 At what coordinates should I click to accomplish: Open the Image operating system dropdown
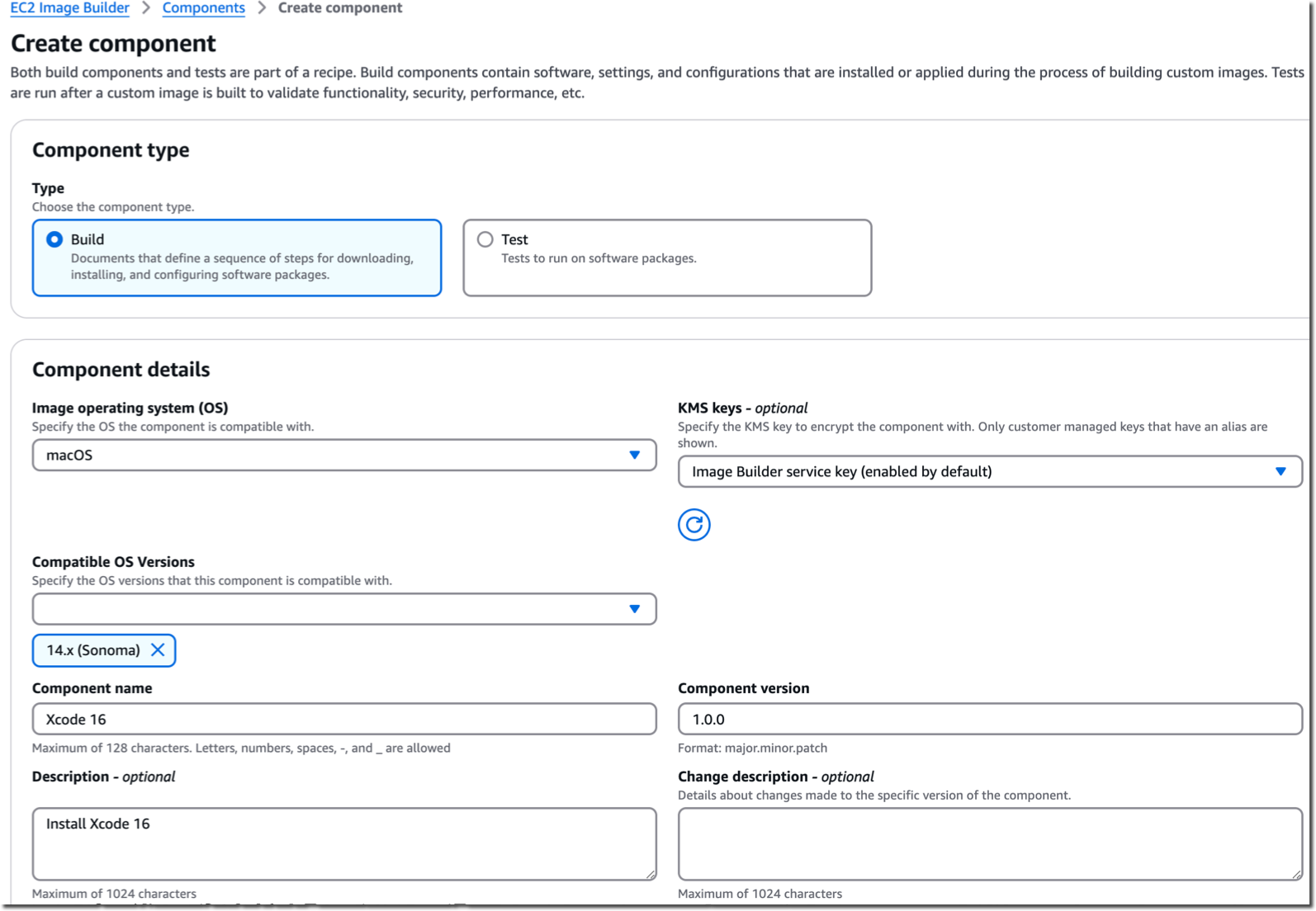(x=344, y=455)
